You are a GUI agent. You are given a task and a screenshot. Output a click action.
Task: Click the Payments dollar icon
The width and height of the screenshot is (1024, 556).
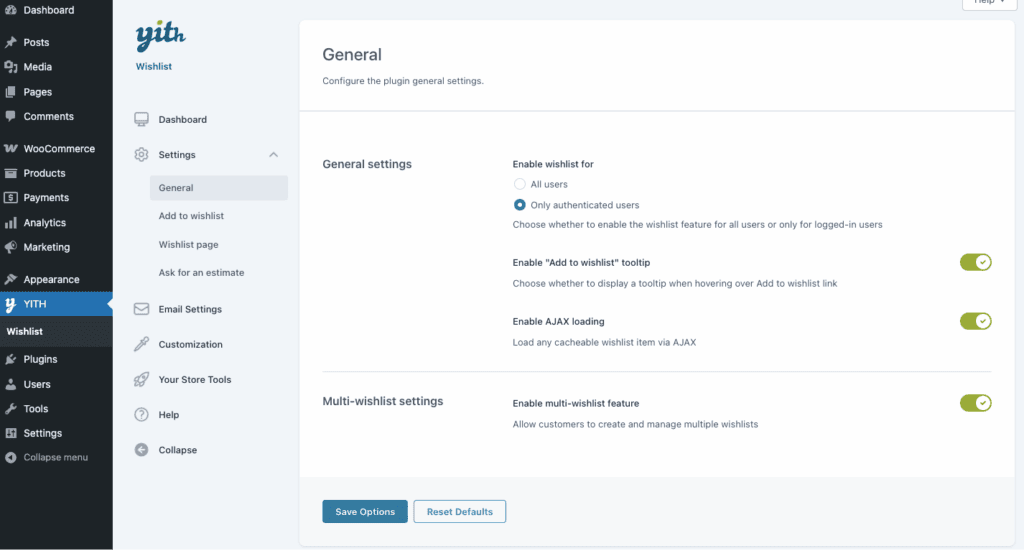10,197
